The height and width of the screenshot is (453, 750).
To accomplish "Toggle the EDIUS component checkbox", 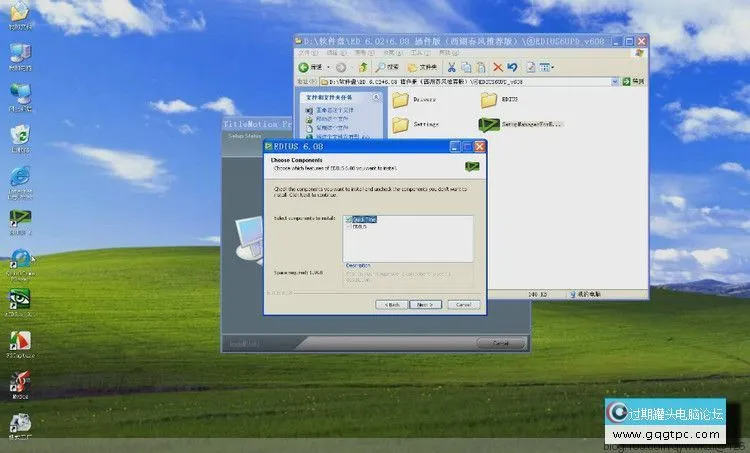I will tap(348, 227).
